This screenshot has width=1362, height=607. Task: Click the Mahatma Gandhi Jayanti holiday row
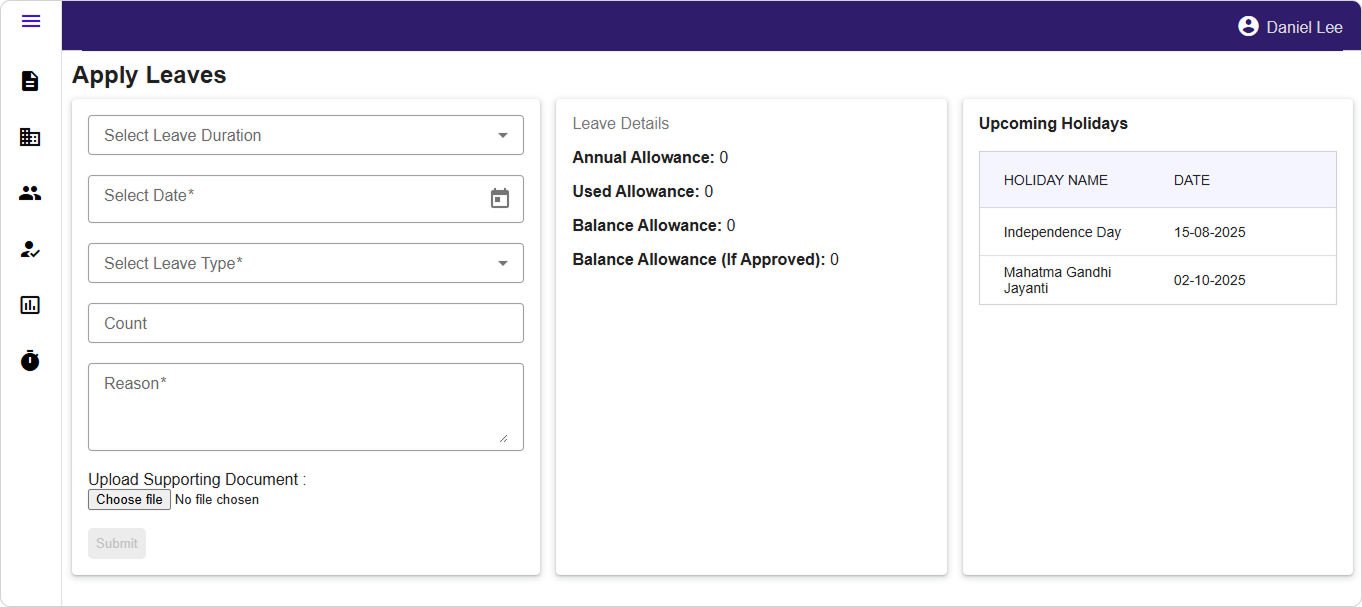point(1157,280)
